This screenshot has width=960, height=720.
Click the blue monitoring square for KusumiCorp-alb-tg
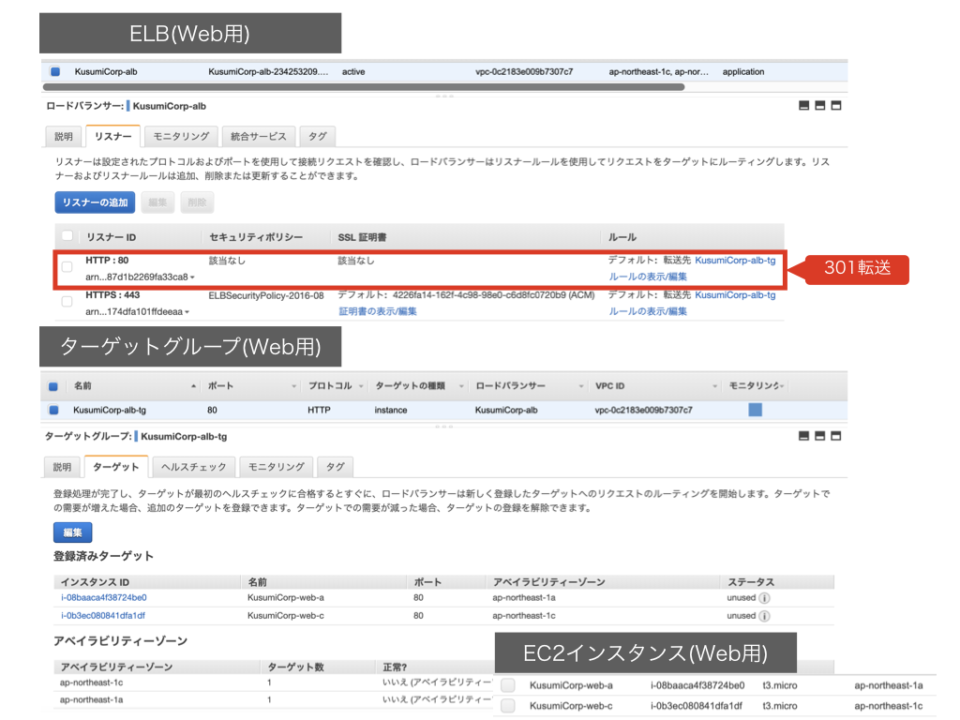click(755, 409)
